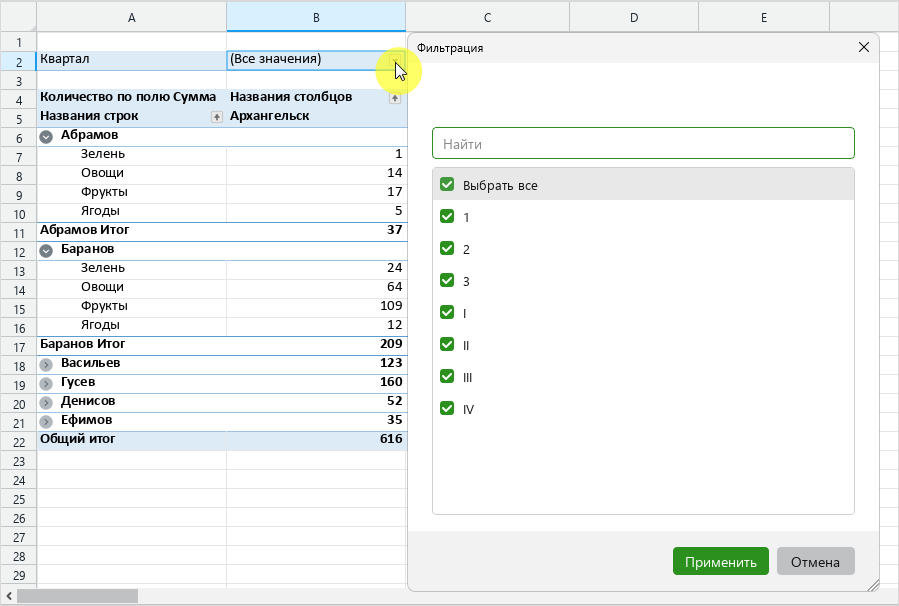Collapse the Баранов group
Image resolution: width=899 pixels, height=606 pixels.
[x=46, y=251]
